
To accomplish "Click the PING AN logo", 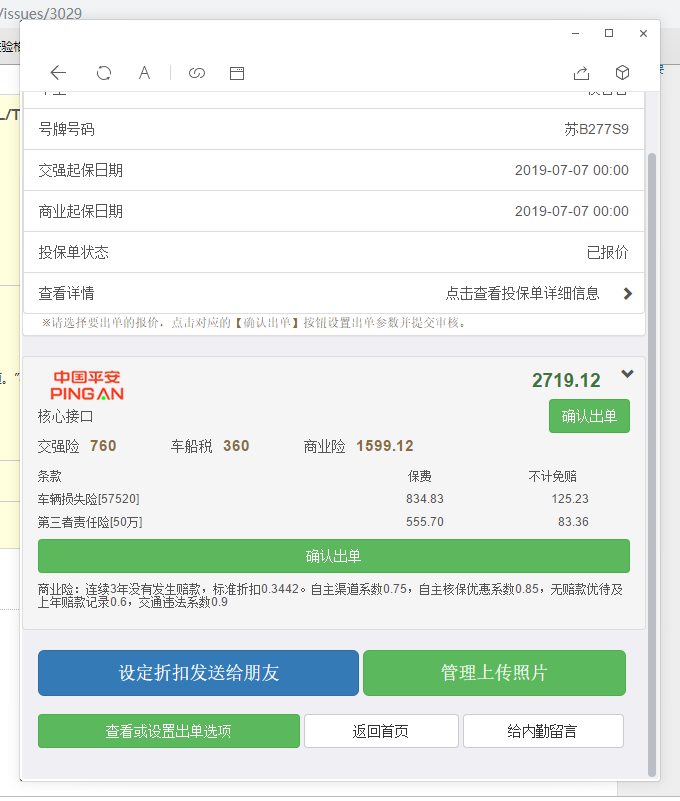I will pyautogui.click(x=87, y=386).
